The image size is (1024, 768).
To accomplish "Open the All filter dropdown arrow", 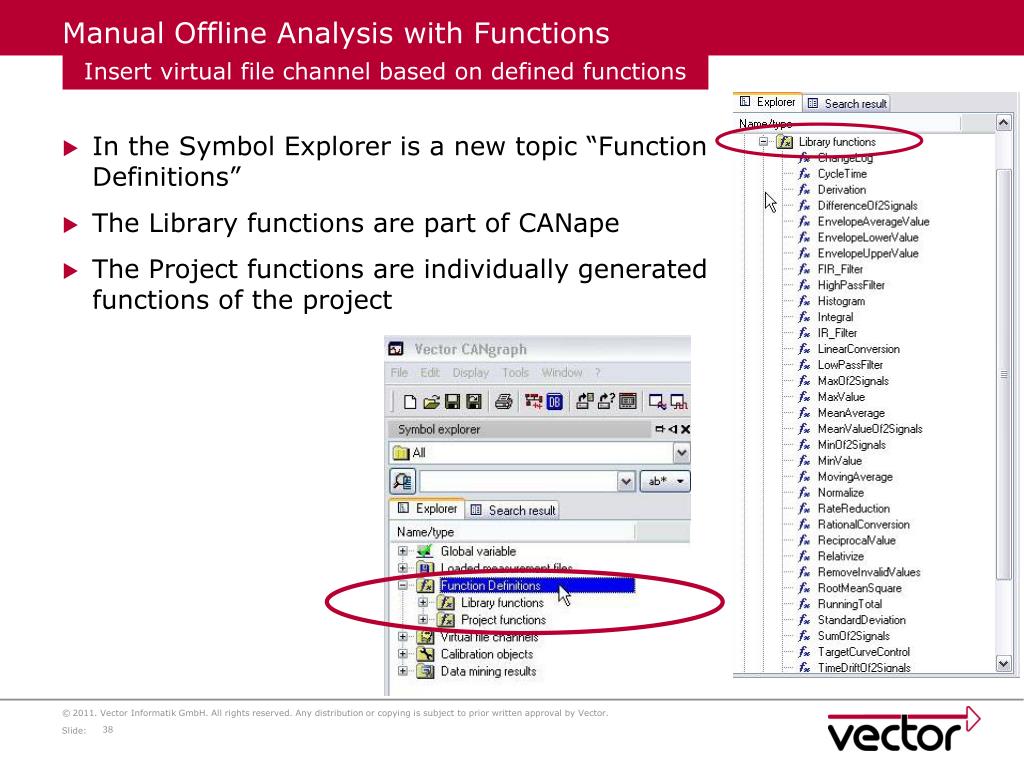I will (681, 453).
